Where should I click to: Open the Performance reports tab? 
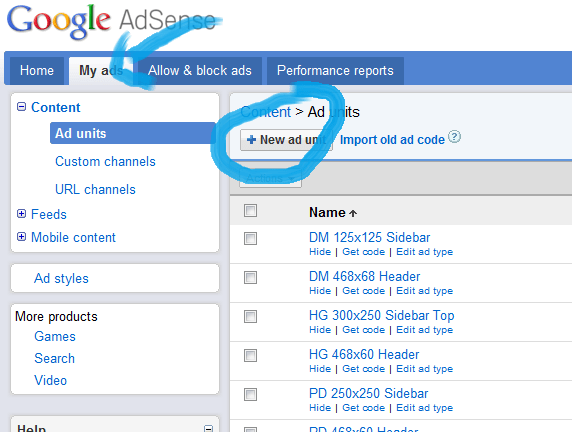click(335, 70)
